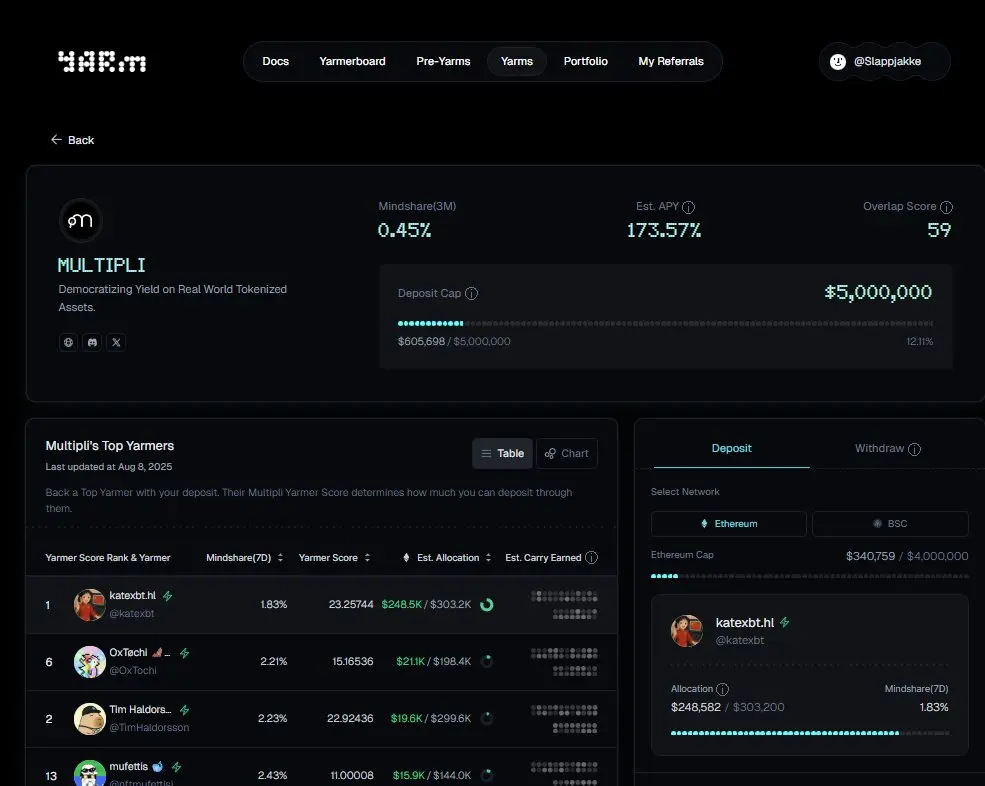Open Portfolio page
The image size is (985, 786).
tap(585, 61)
